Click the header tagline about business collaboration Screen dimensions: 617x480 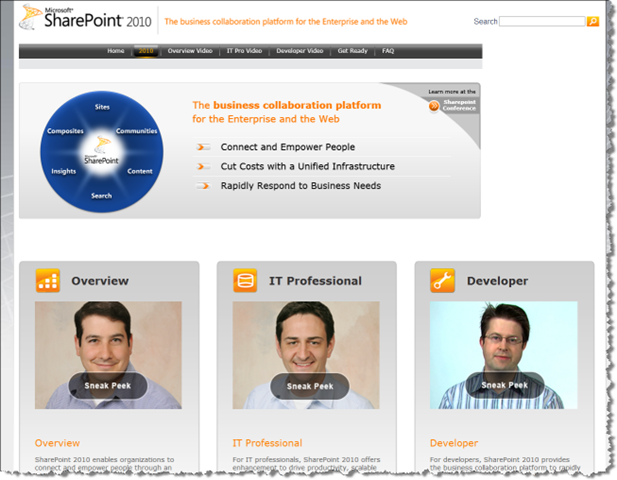point(286,22)
